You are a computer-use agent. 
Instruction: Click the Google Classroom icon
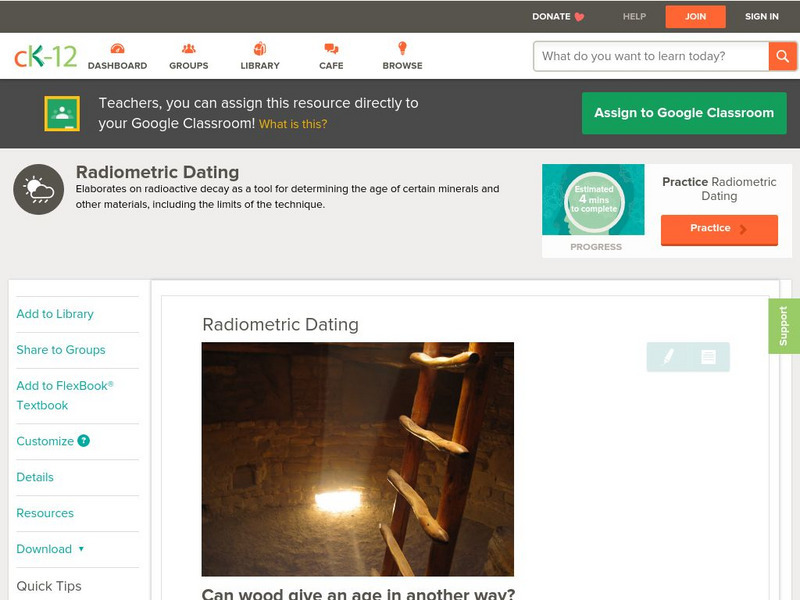(x=62, y=113)
